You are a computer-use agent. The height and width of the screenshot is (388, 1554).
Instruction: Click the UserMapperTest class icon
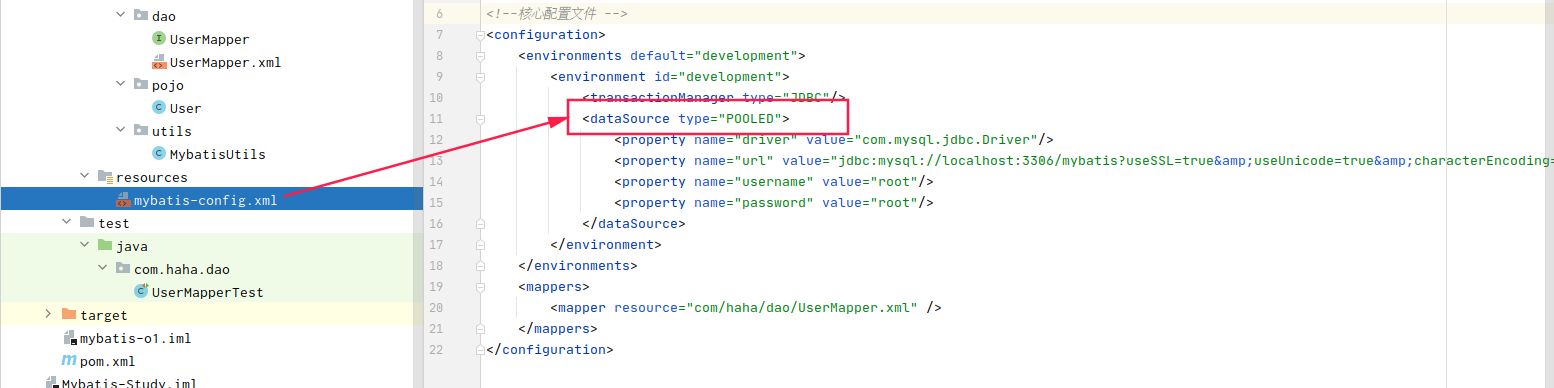pyautogui.click(x=141, y=292)
